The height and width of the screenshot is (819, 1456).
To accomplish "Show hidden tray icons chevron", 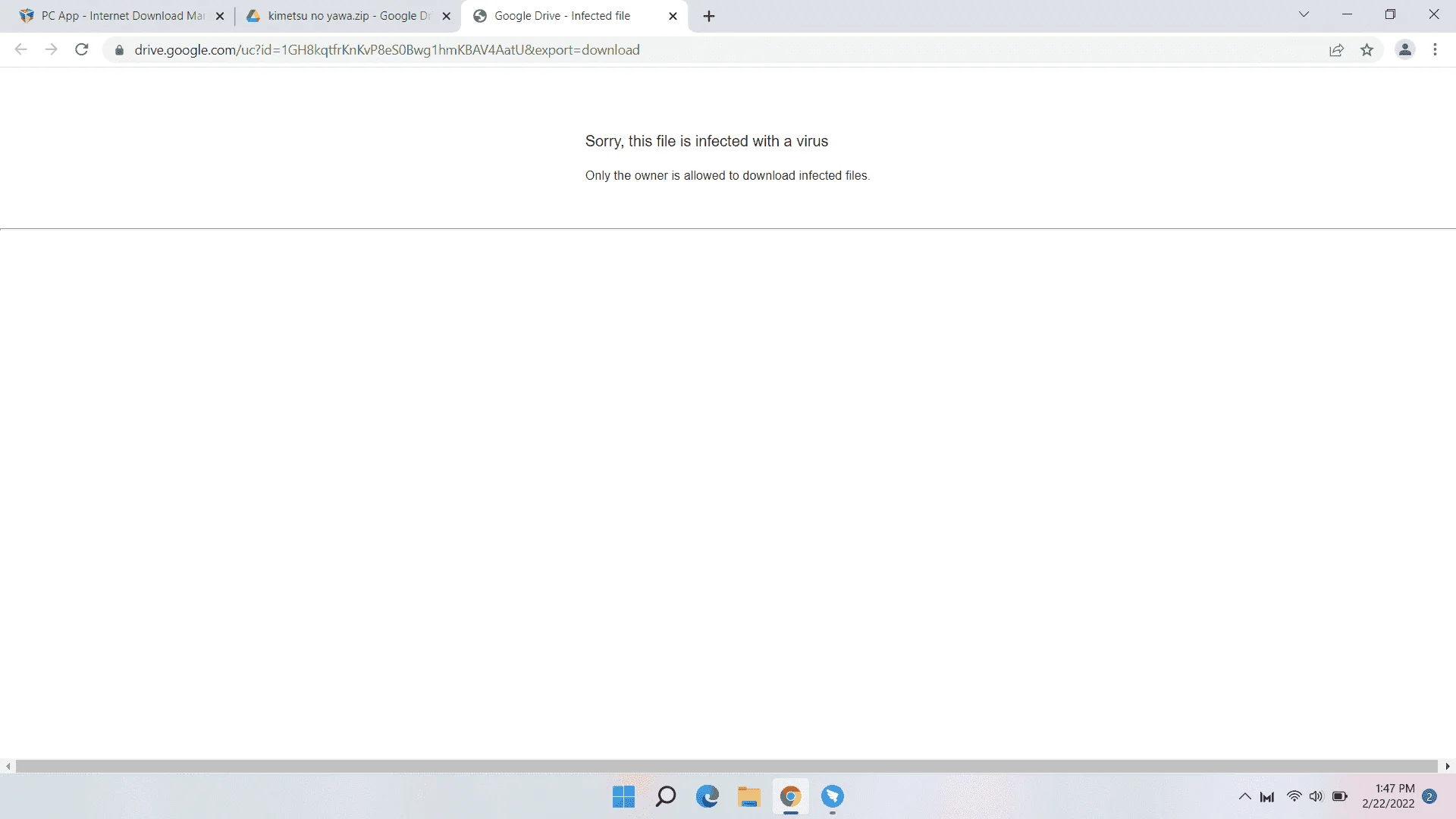I will coord(1245,796).
